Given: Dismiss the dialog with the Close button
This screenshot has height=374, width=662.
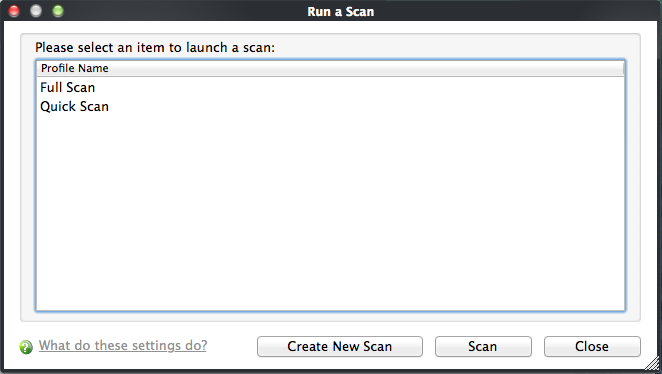Looking at the screenshot, I should [x=592, y=347].
